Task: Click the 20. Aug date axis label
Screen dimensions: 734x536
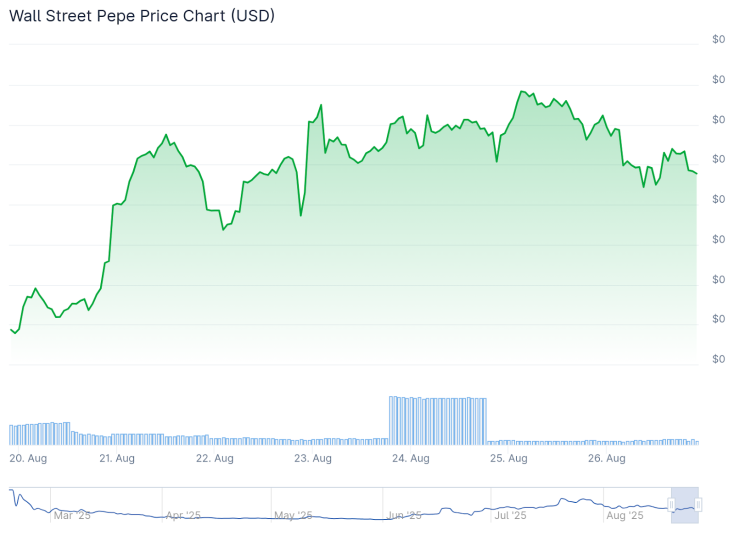Action: (28, 458)
